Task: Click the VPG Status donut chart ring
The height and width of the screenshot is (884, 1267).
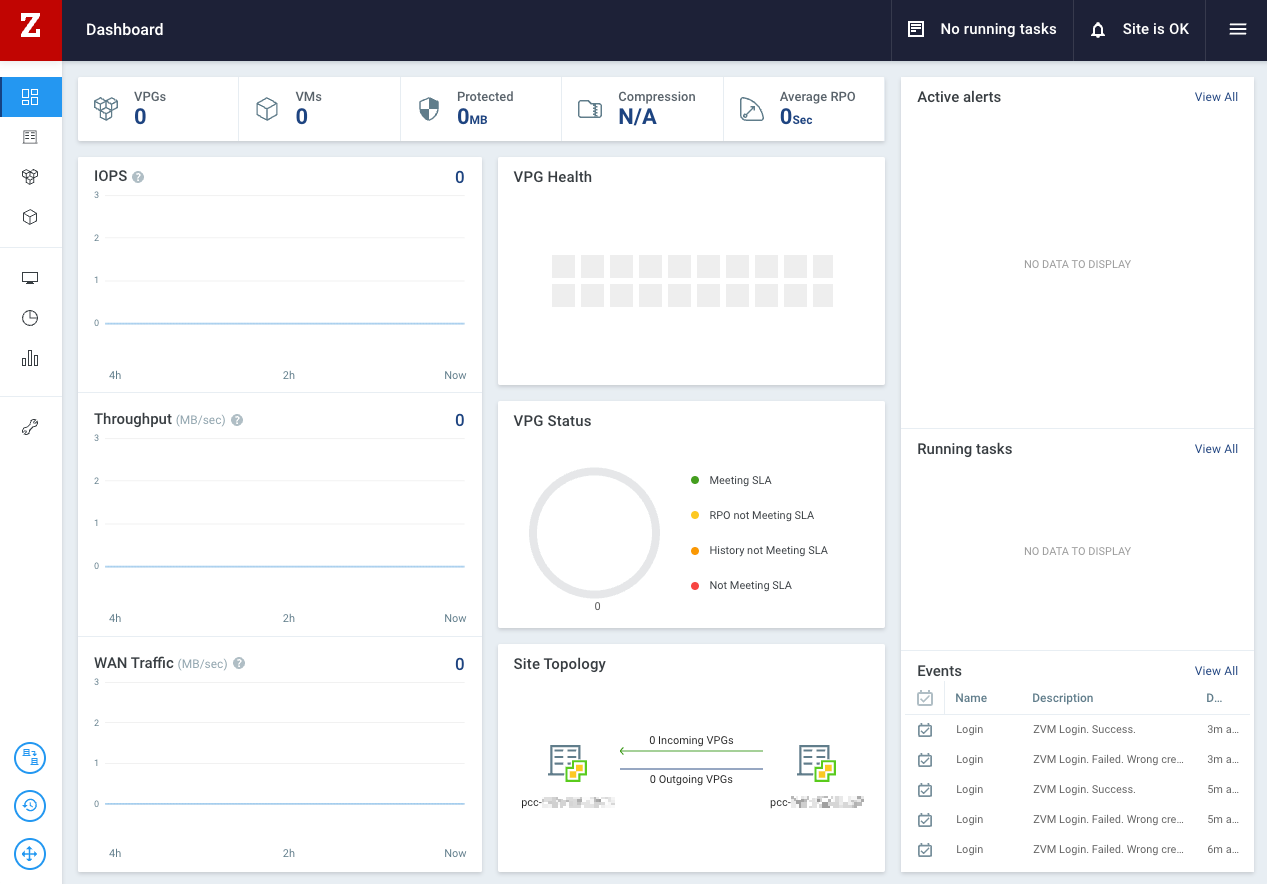Action: coord(594,533)
